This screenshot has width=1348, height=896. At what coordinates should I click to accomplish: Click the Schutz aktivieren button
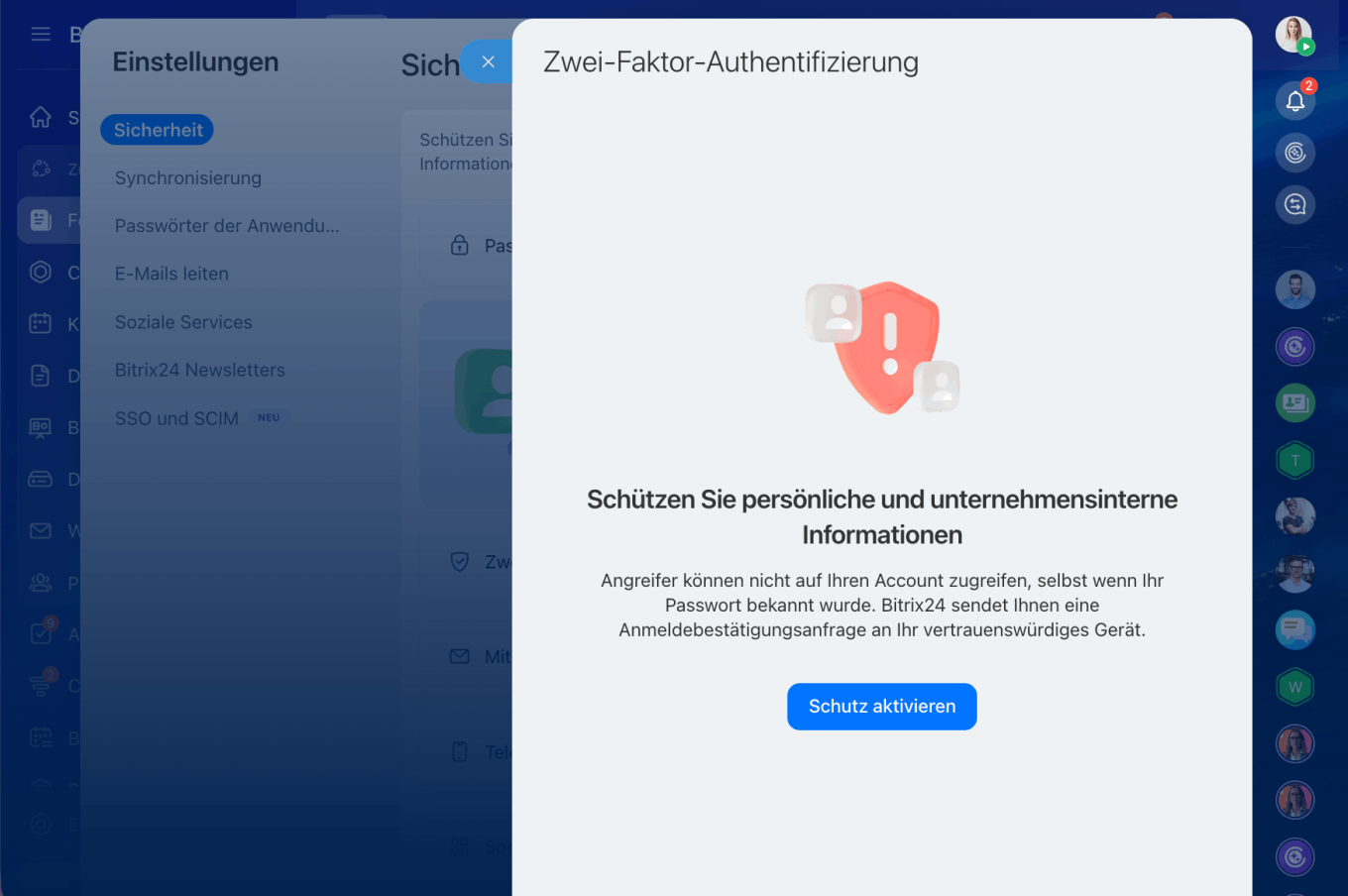(x=881, y=706)
